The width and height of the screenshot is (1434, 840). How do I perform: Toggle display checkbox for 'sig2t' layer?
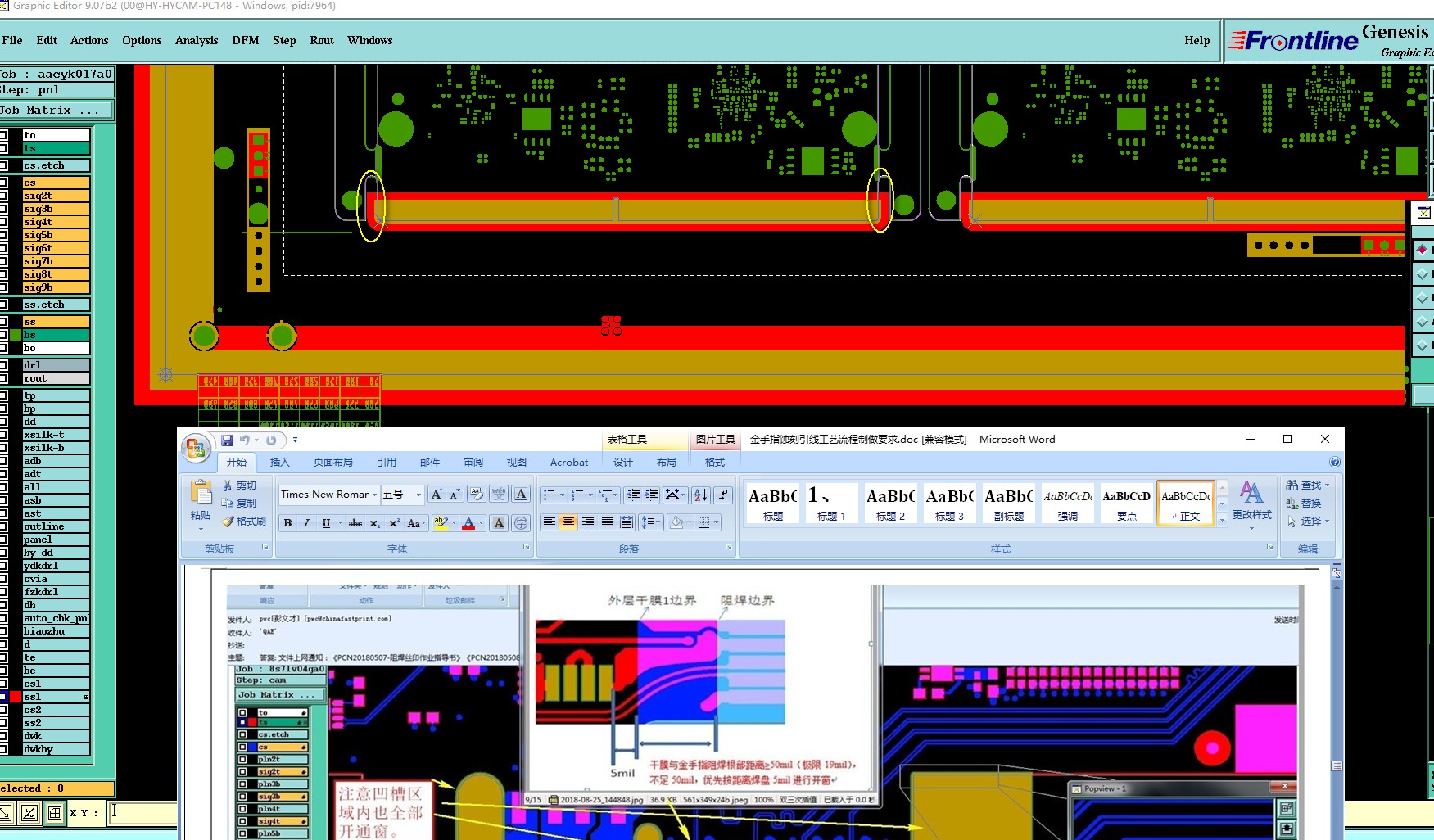pyautogui.click(x=3, y=196)
